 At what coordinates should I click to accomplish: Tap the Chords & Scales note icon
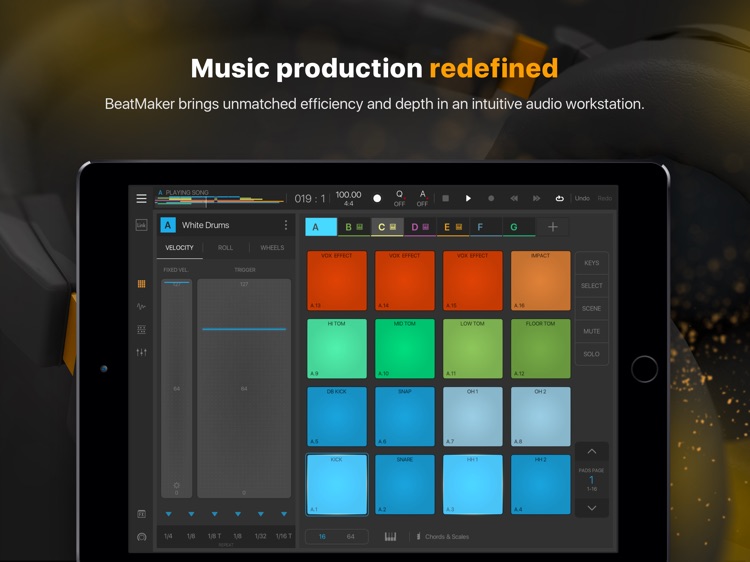[x=419, y=536]
